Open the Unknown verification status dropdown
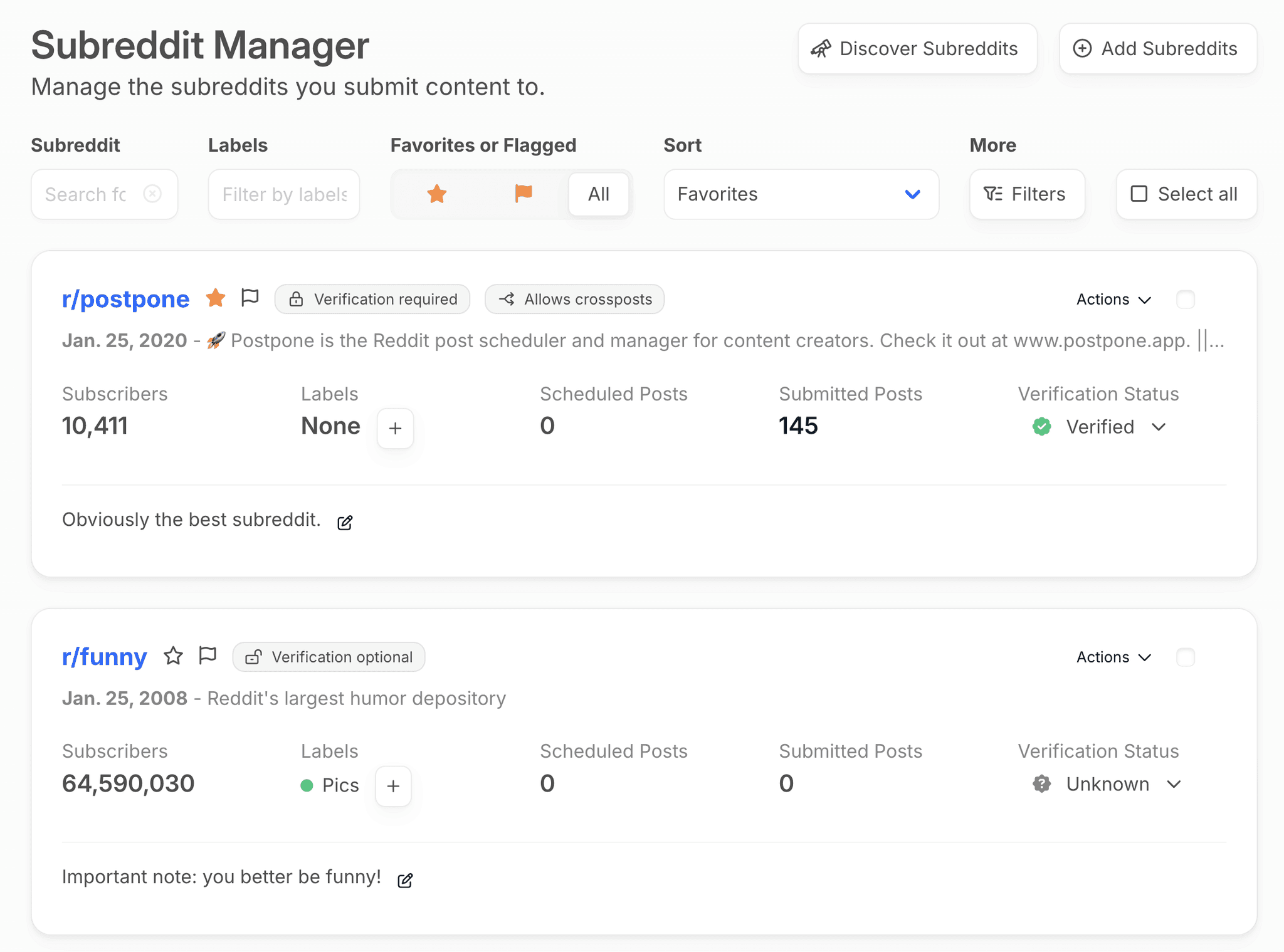Viewport: 1284px width, 952px height. click(1108, 784)
